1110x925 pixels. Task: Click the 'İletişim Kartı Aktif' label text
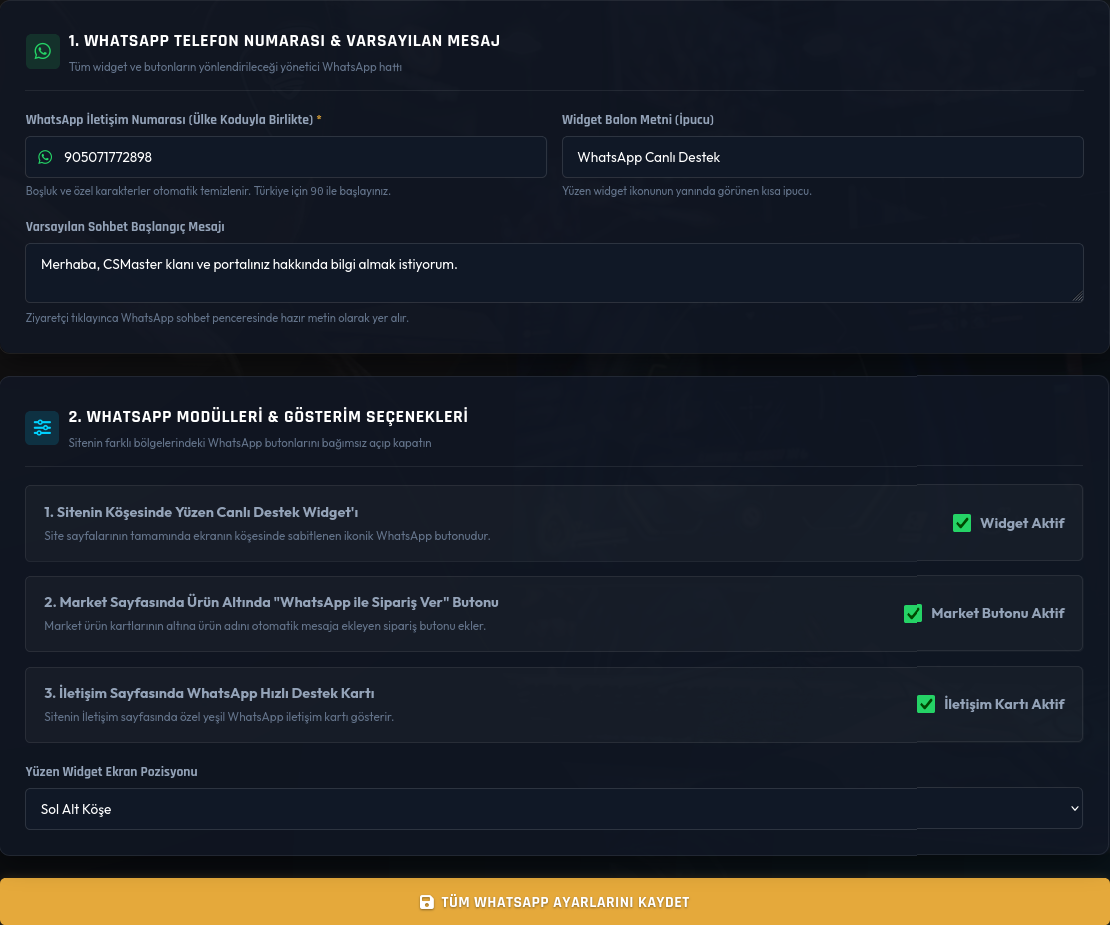[x=1004, y=704]
